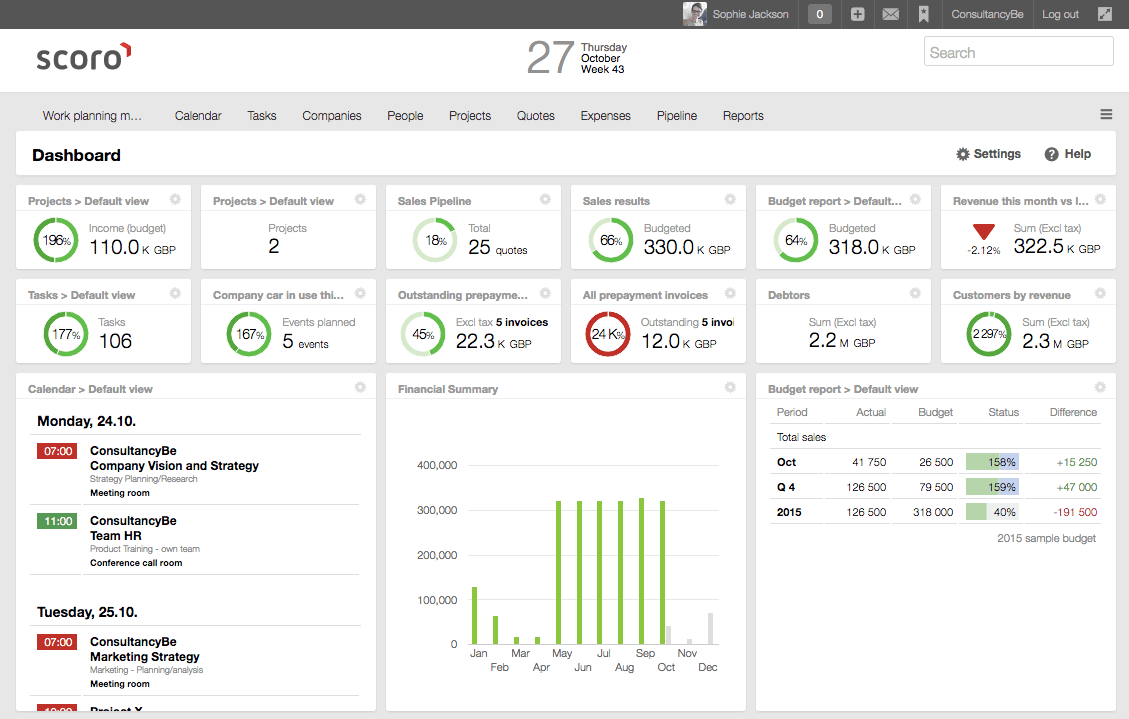The height and width of the screenshot is (719, 1129).
Task: Open gear on Customers by revenue widget
Action: tap(1100, 293)
